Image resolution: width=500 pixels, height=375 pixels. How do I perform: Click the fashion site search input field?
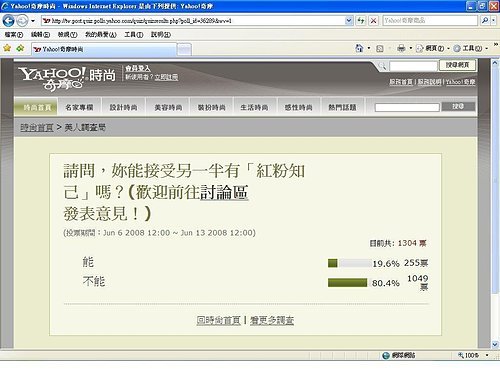[x=407, y=107]
